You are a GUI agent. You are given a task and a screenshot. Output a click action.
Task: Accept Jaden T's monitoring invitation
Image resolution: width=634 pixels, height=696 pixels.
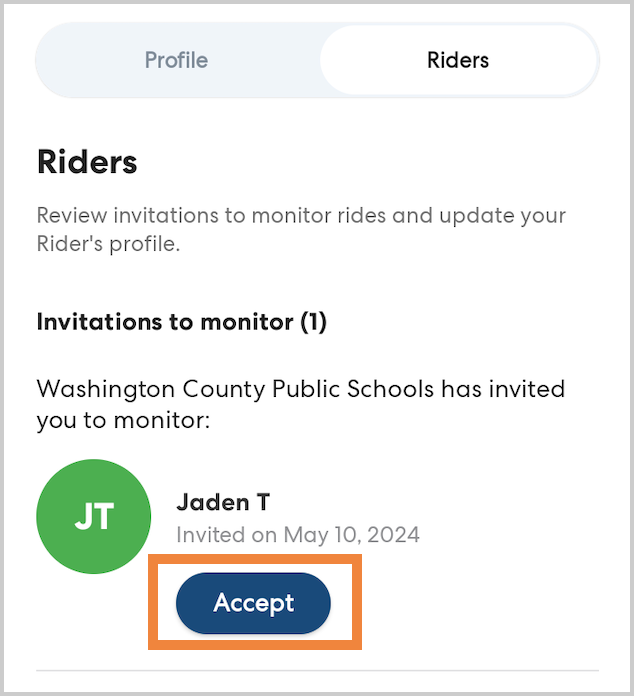click(x=254, y=603)
